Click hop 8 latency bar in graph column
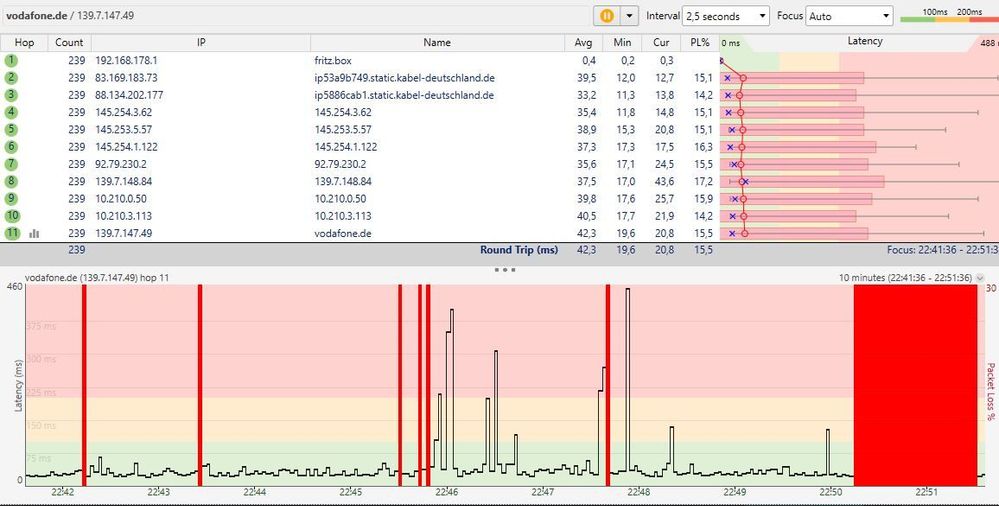Screen dimensions: 999x506 point(803,181)
